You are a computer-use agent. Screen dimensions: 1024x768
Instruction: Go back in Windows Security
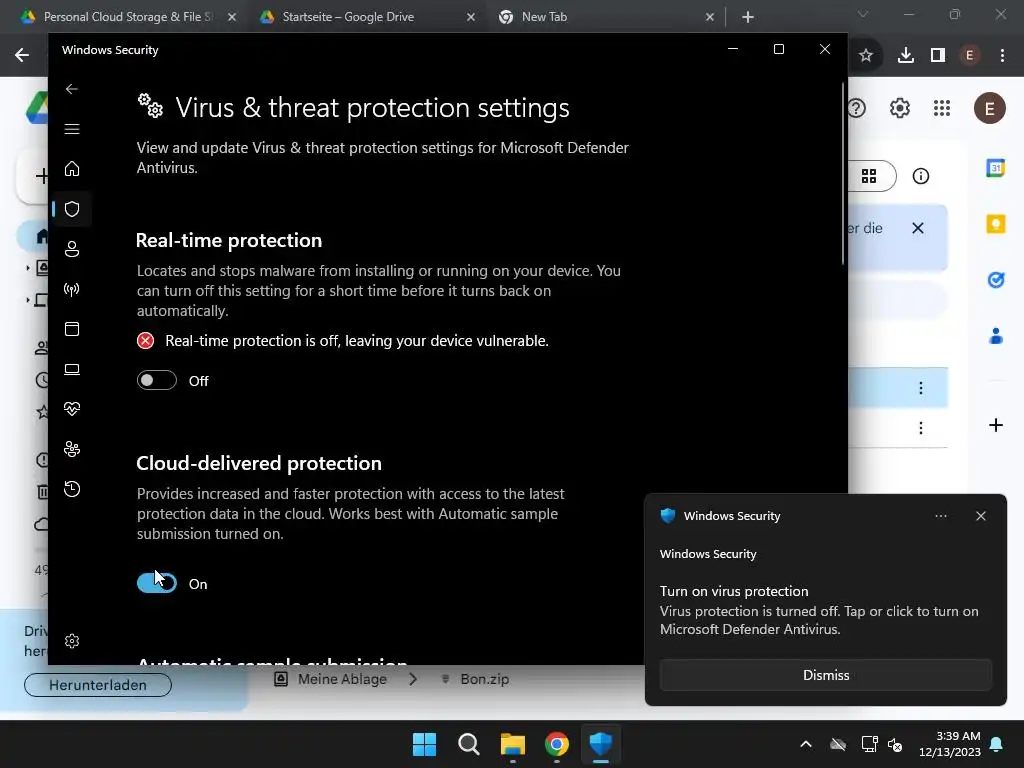click(x=72, y=89)
